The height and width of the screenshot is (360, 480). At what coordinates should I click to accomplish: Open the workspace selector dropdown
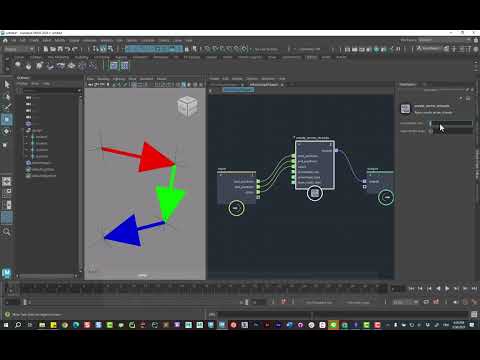point(445,40)
